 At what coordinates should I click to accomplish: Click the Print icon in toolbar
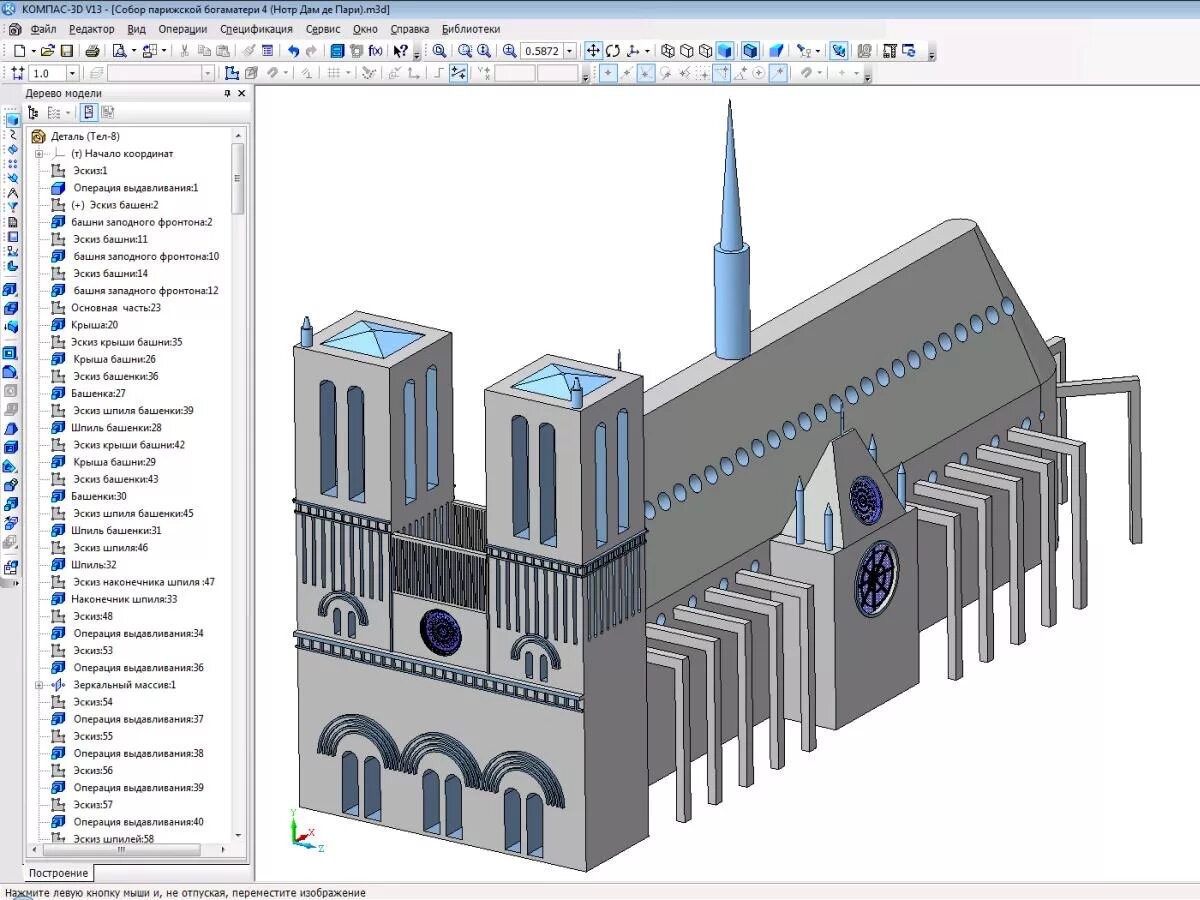coord(92,51)
